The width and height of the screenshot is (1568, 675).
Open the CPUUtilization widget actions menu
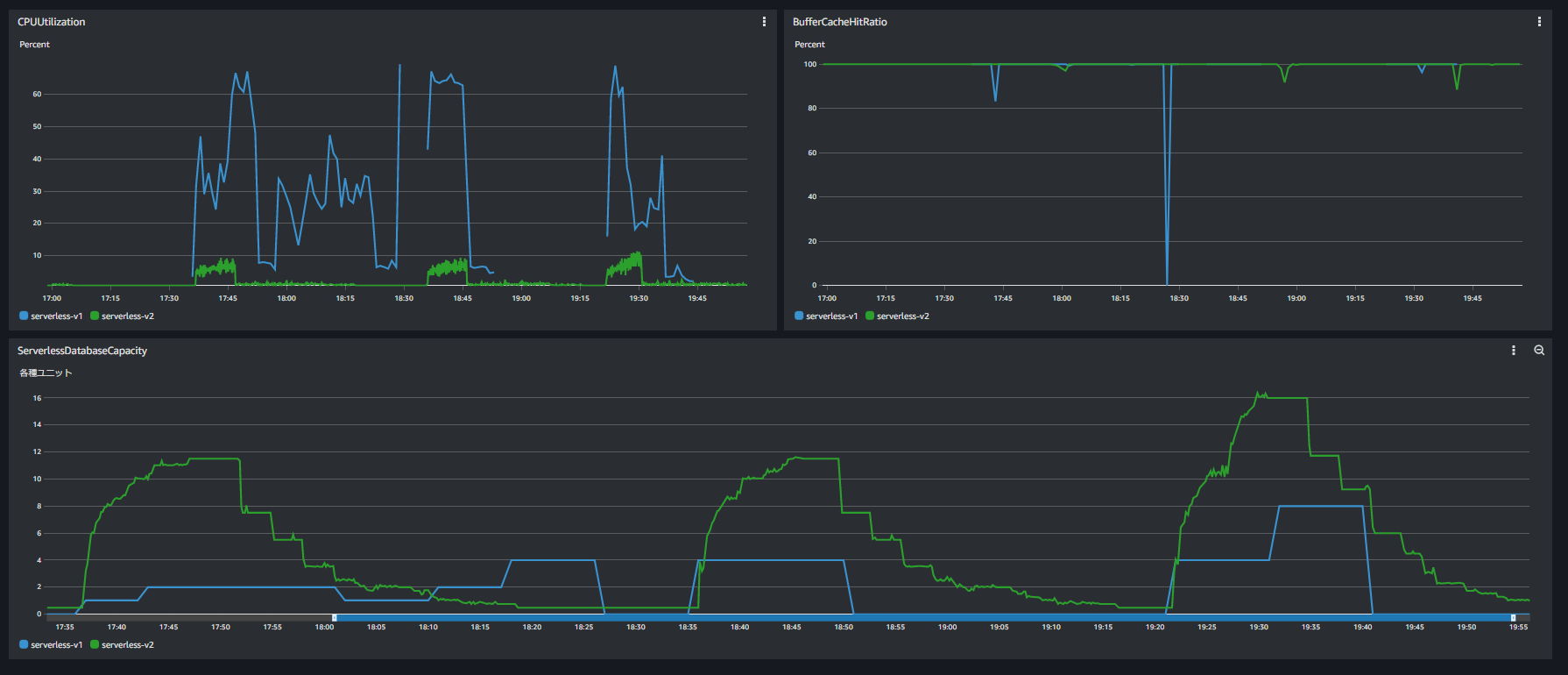coord(764,22)
